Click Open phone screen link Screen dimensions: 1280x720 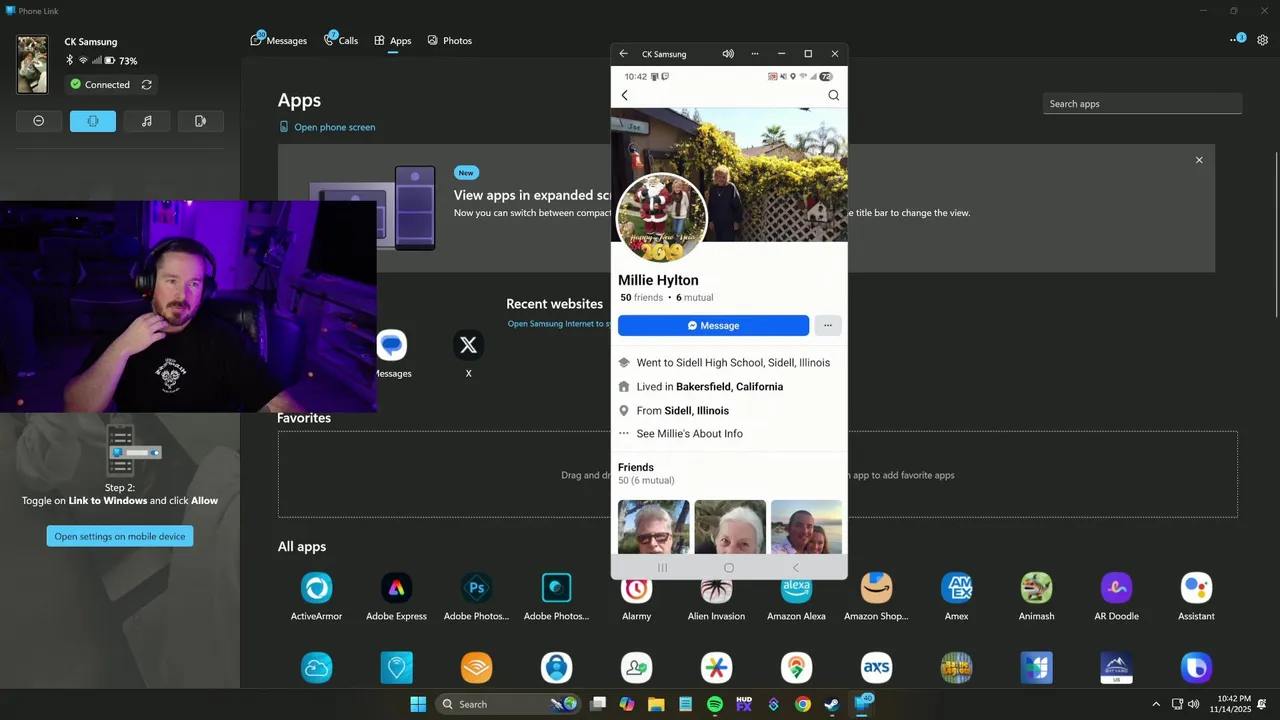pyautogui.click(x=328, y=127)
